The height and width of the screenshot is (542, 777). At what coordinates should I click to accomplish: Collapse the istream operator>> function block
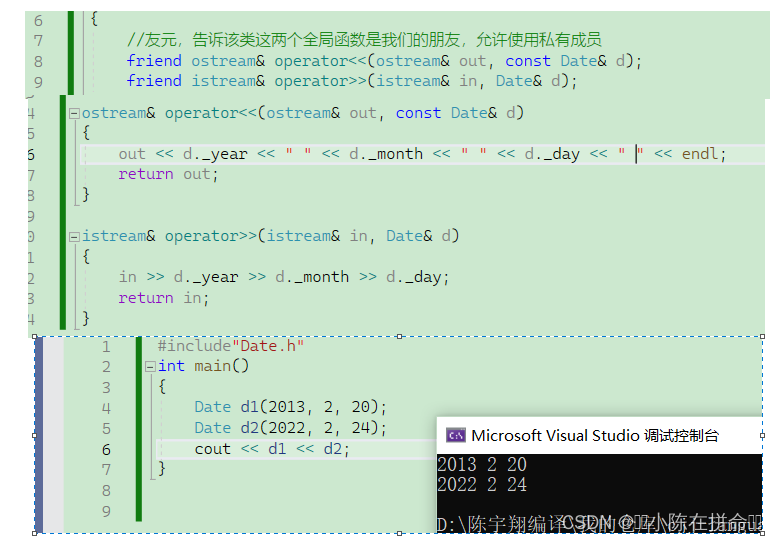(x=74, y=237)
